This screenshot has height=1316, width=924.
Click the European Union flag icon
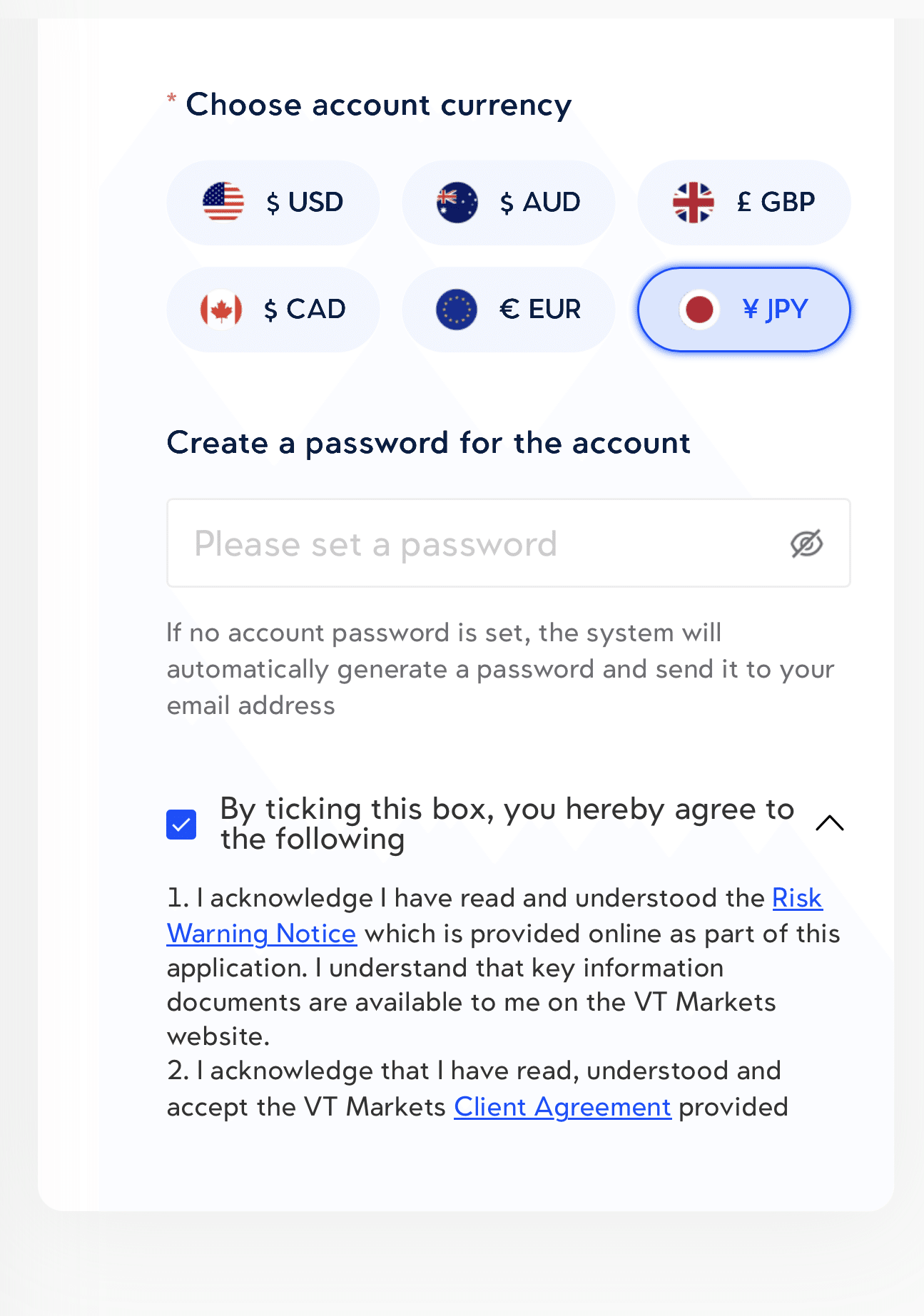point(457,310)
